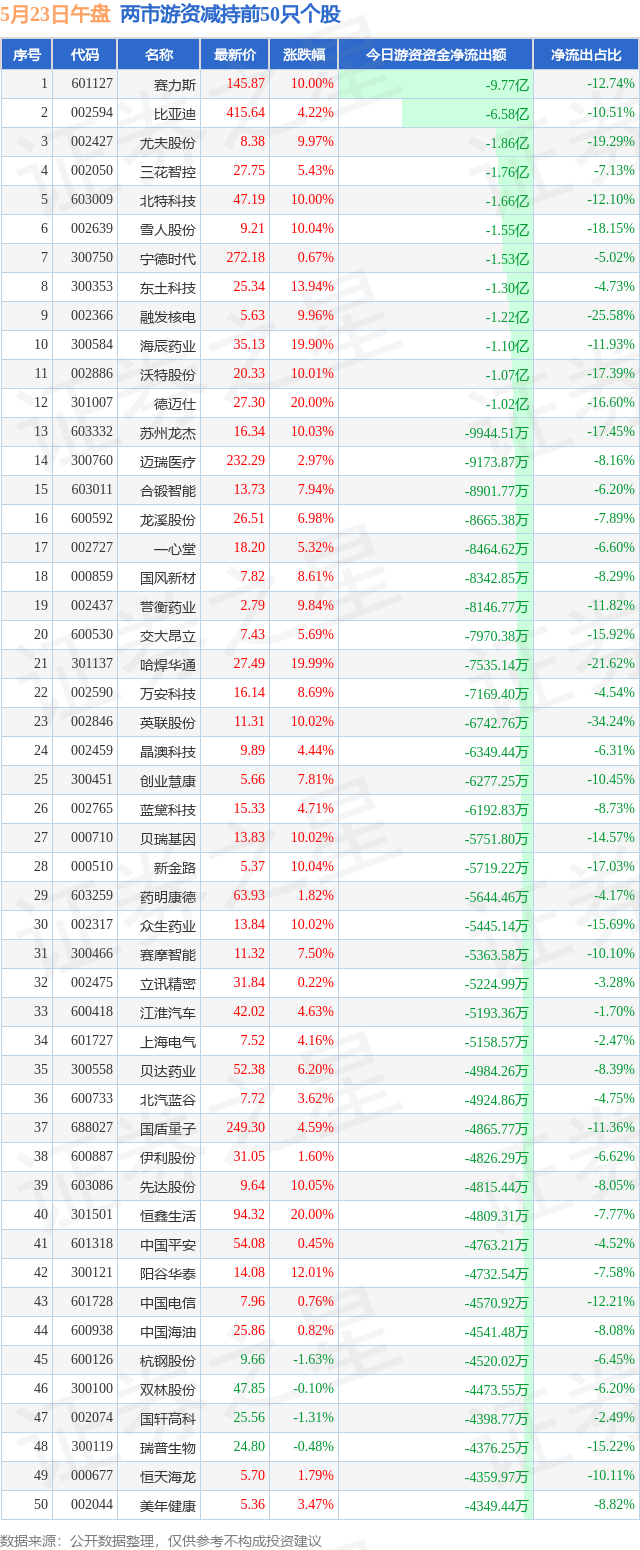Select stock name 比亚迪
Screen dimensions: 640x1550
point(175,113)
